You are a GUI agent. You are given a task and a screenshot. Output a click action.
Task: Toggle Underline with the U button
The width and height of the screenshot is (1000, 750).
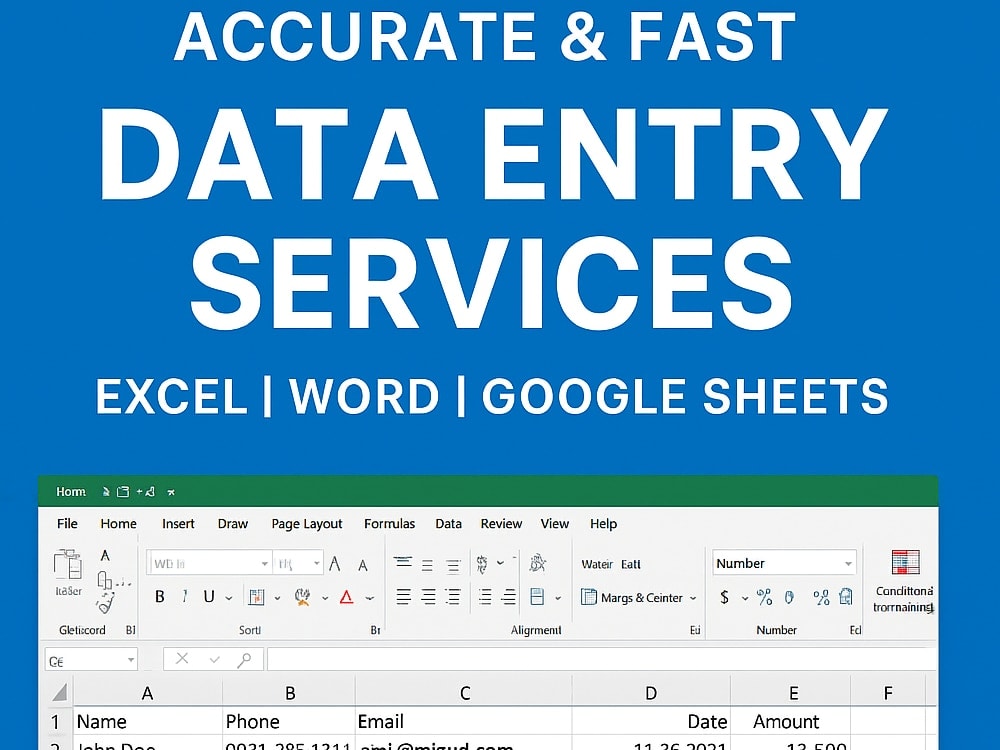click(209, 597)
